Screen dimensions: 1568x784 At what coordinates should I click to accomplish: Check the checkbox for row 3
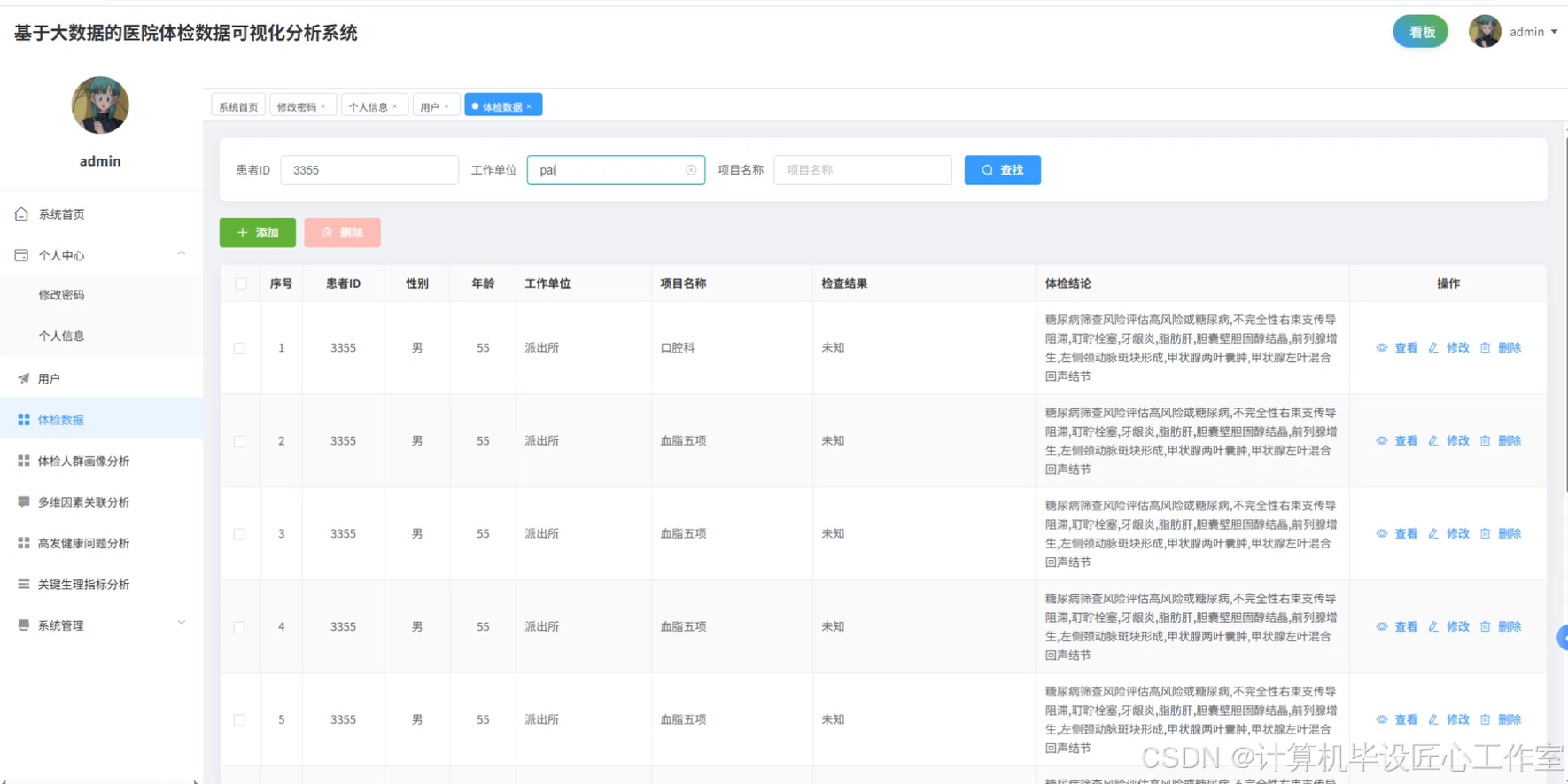(239, 534)
